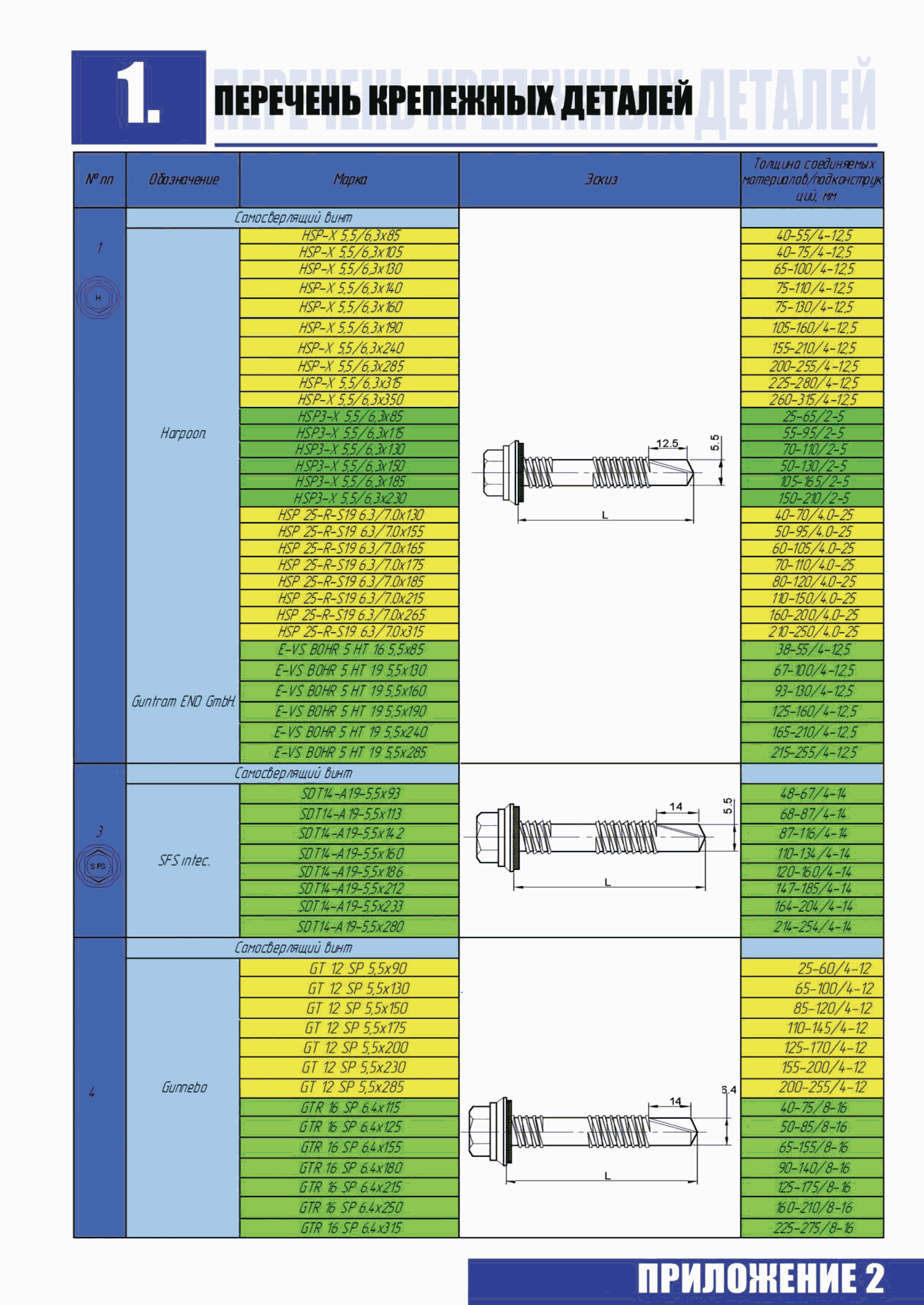Image resolution: width=924 pixels, height=1305 pixels.
Task: Select the SDT14-A19-5,5x280 cell
Action: tap(349, 927)
